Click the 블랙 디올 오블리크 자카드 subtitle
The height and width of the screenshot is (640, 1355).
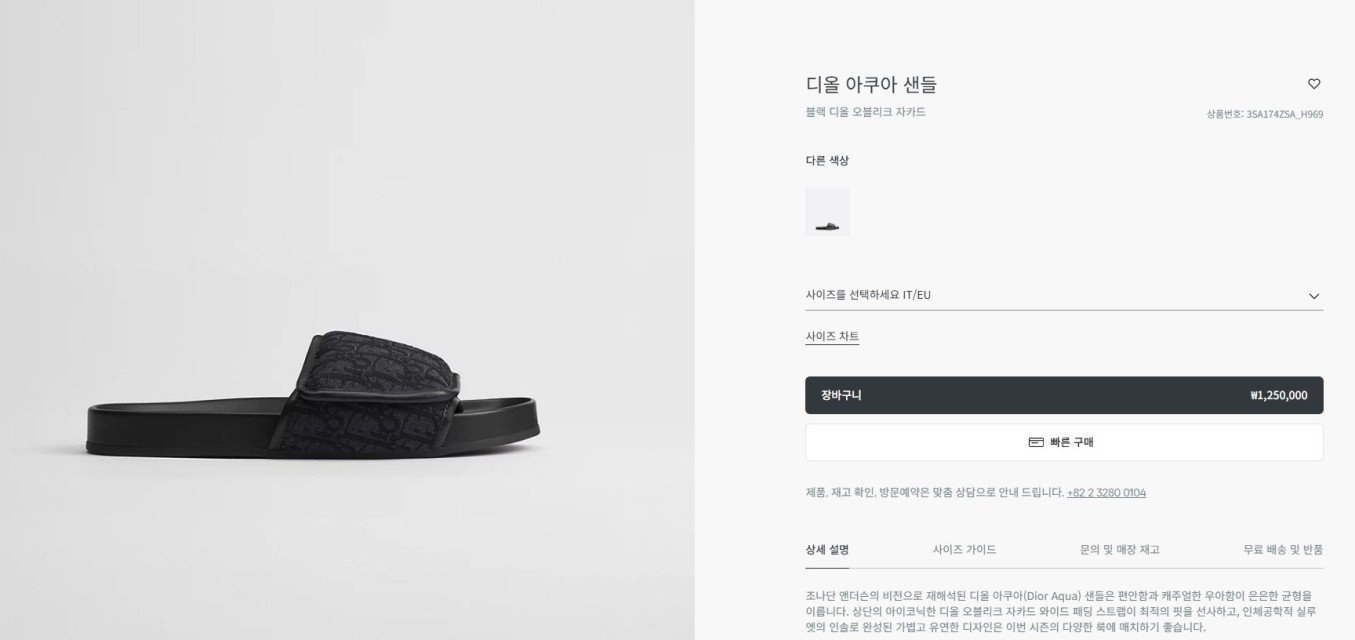coord(865,112)
